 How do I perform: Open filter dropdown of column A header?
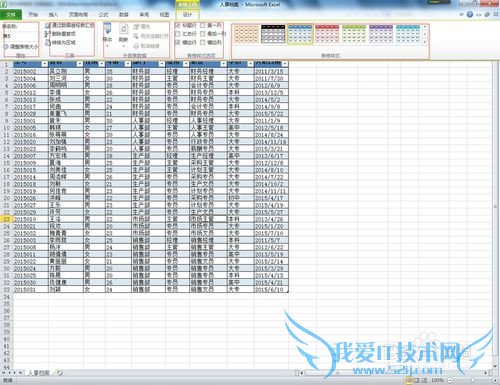[x=45, y=64]
